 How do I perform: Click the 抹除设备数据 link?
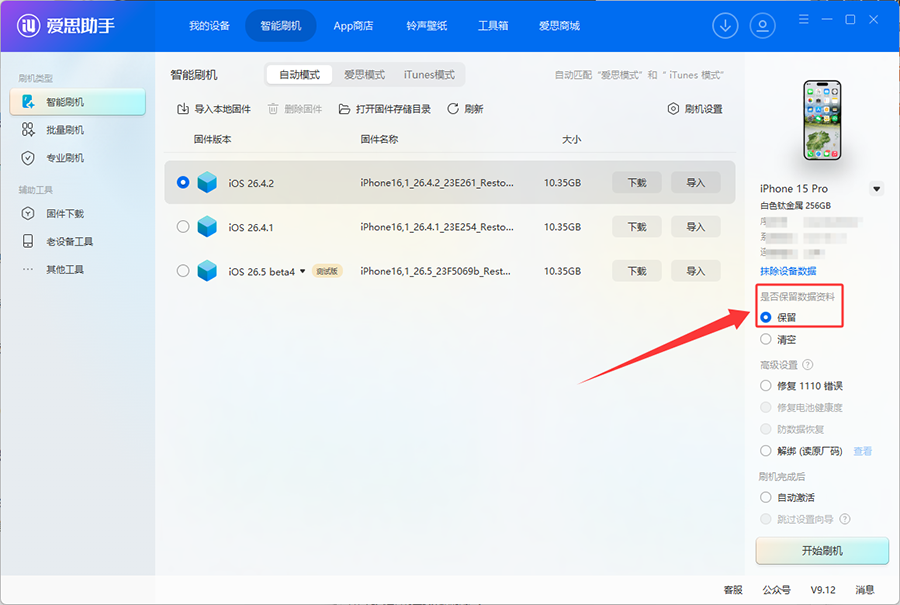tap(788, 271)
